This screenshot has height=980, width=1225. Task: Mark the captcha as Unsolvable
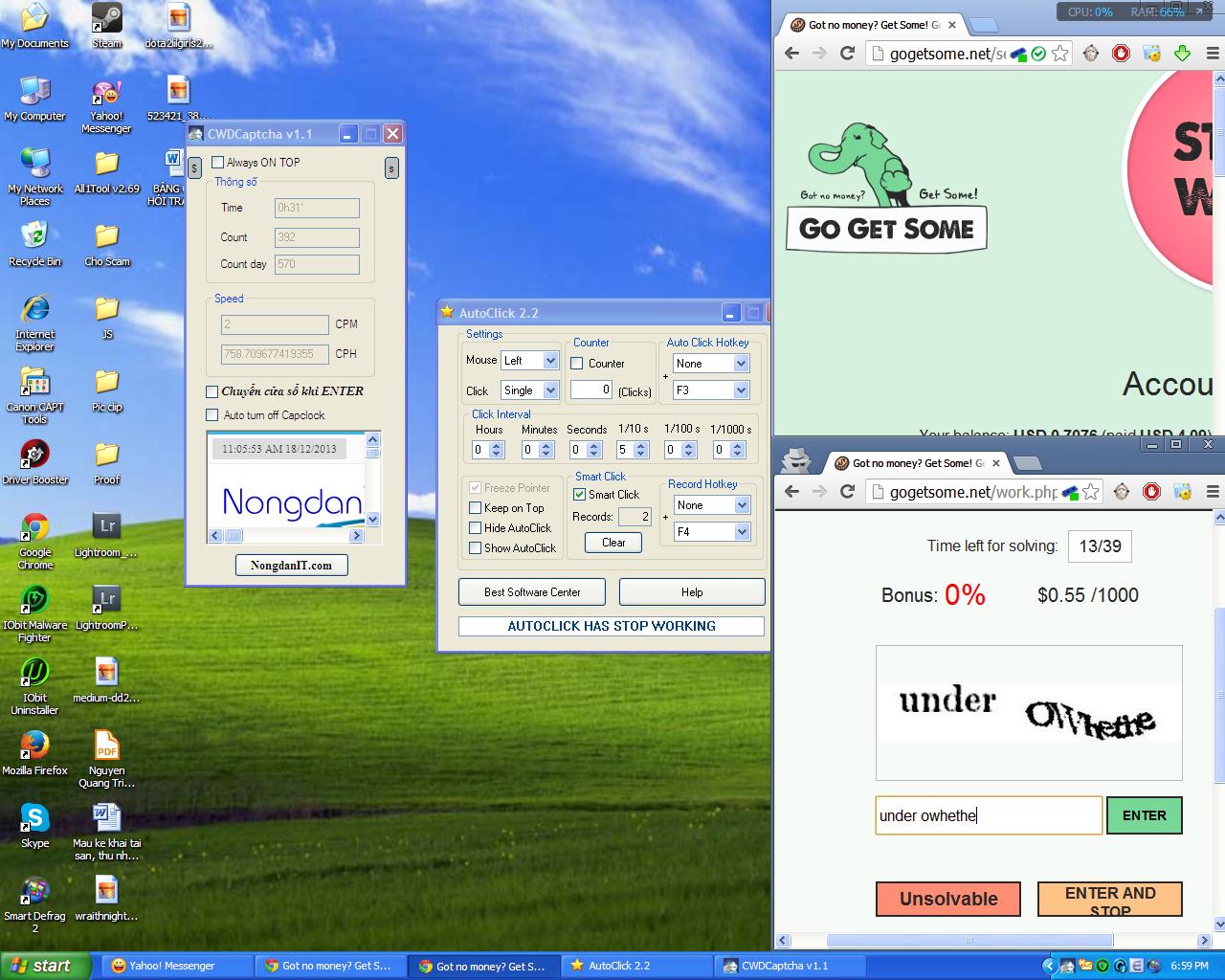point(948,899)
